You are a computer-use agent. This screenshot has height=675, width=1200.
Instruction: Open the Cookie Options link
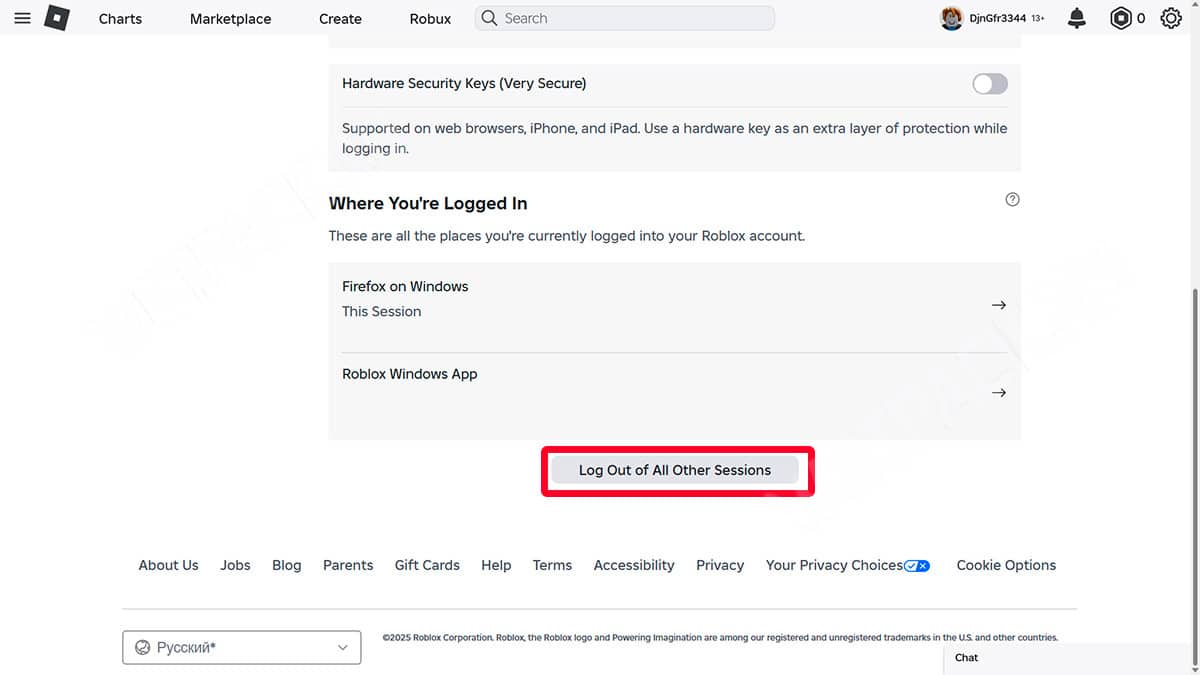[1006, 565]
